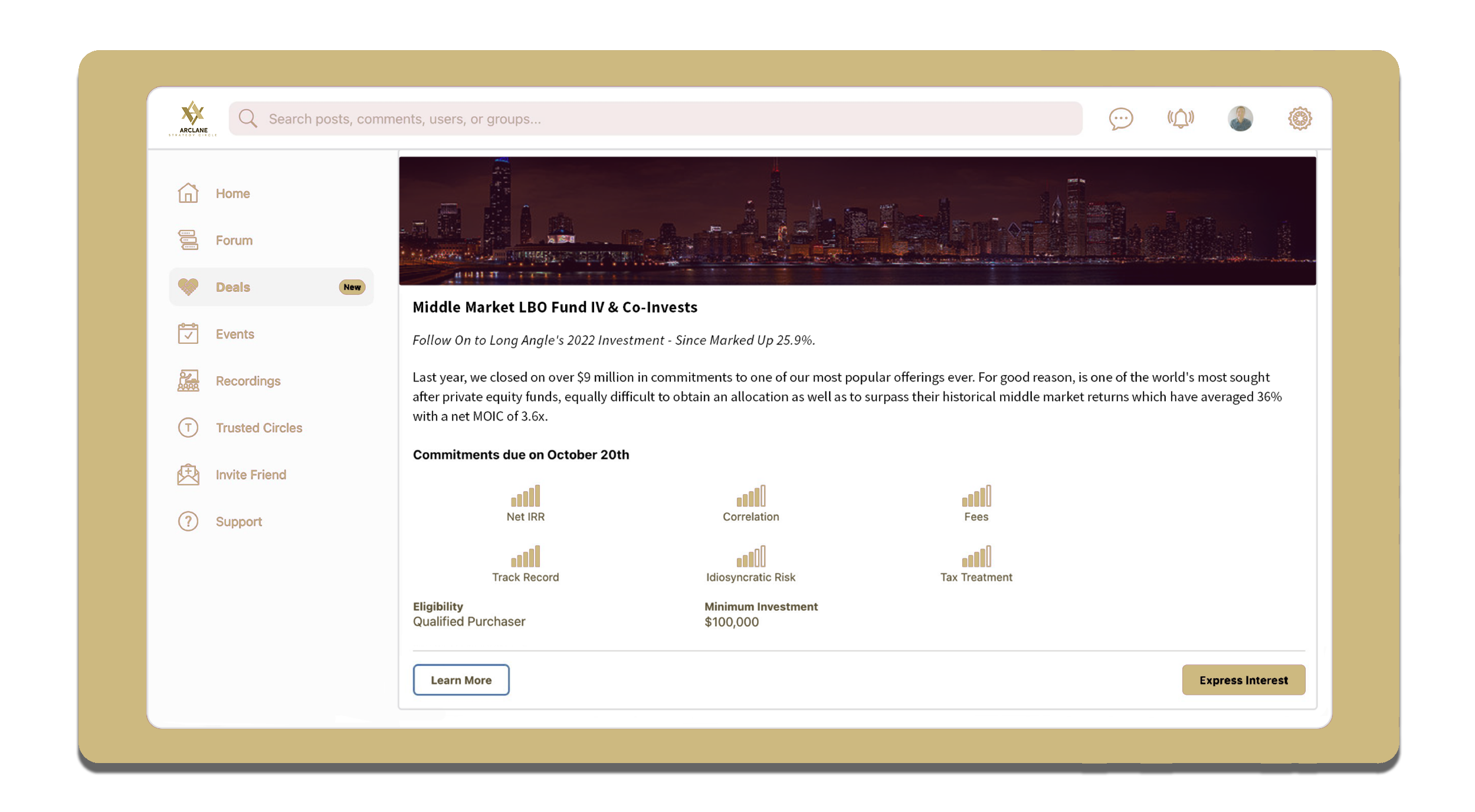Click the Idiosyncratic Risk bars icon
Viewport: 1475px width, 812px height.
click(750, 556)
